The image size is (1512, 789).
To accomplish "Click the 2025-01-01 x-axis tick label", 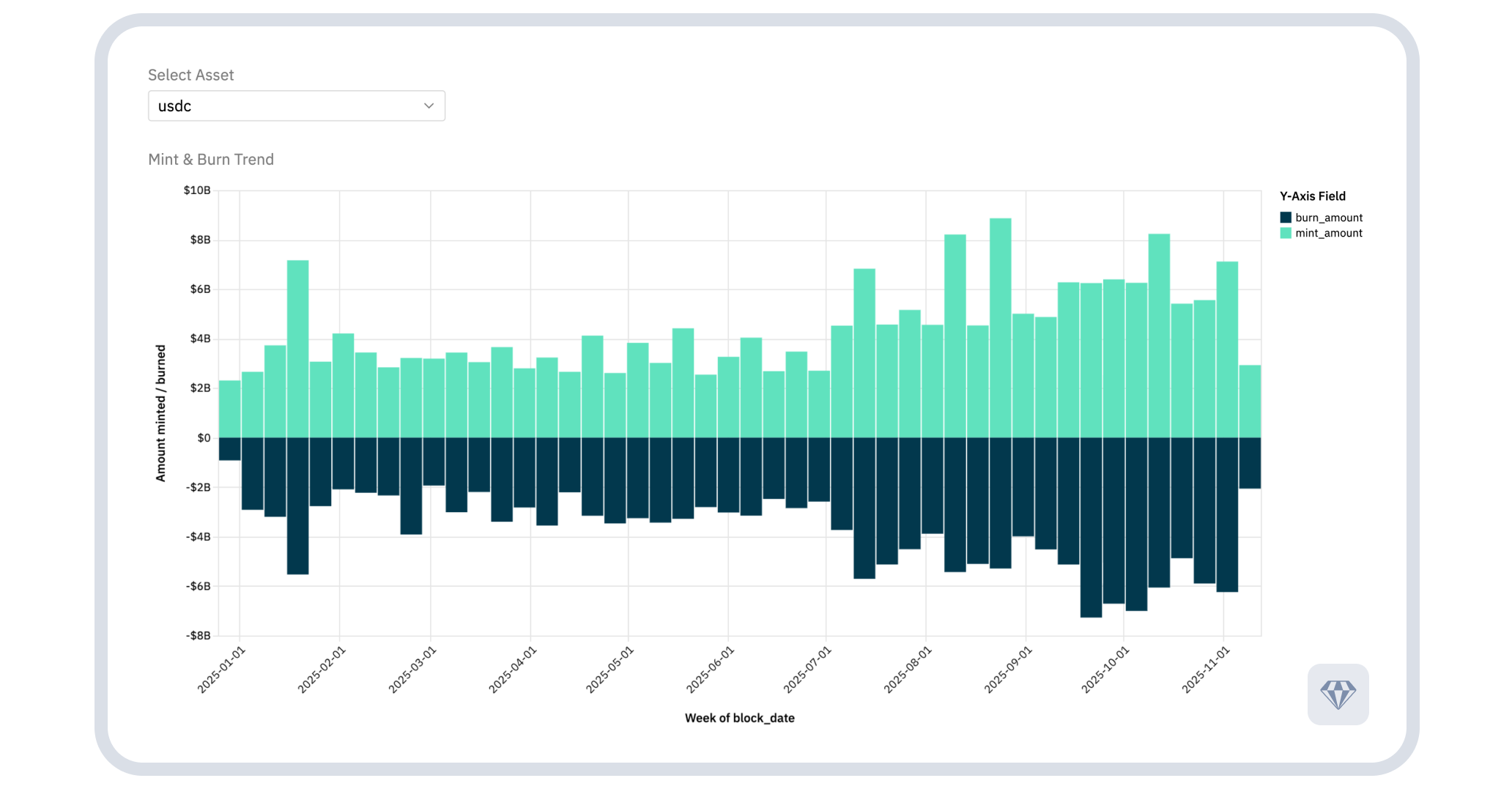I will click(222, 670).
